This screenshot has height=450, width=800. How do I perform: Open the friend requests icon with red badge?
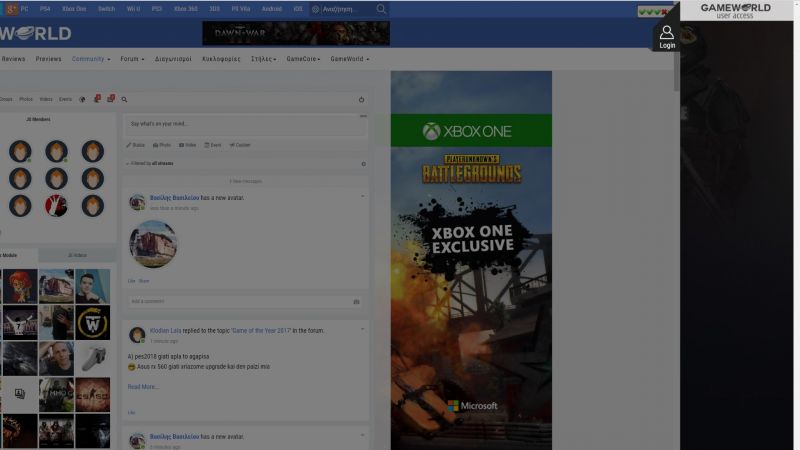[x=97, y=98]
